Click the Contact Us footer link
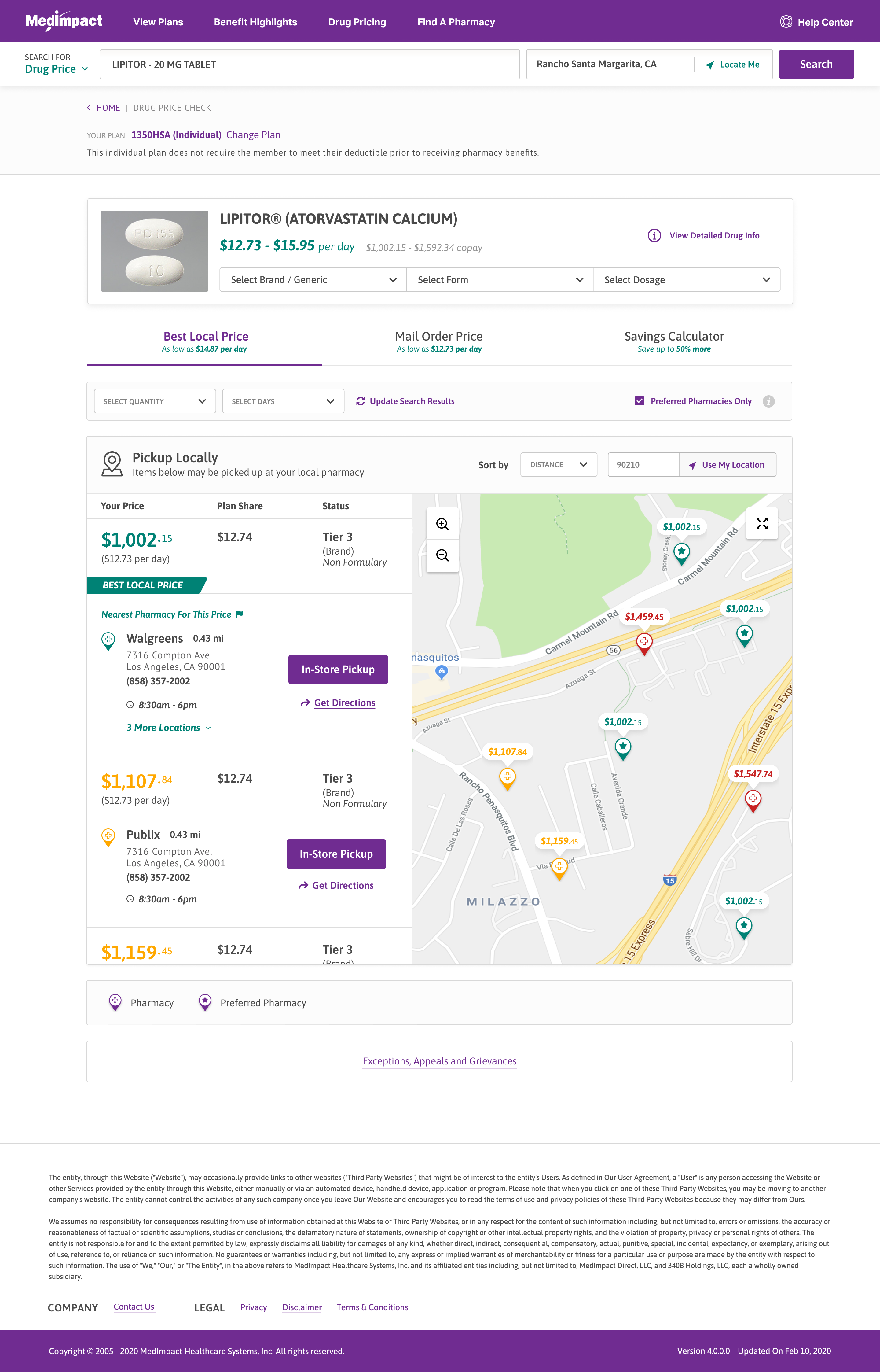This screenshot has height=1372, width=880. [x=134, y=1307]
